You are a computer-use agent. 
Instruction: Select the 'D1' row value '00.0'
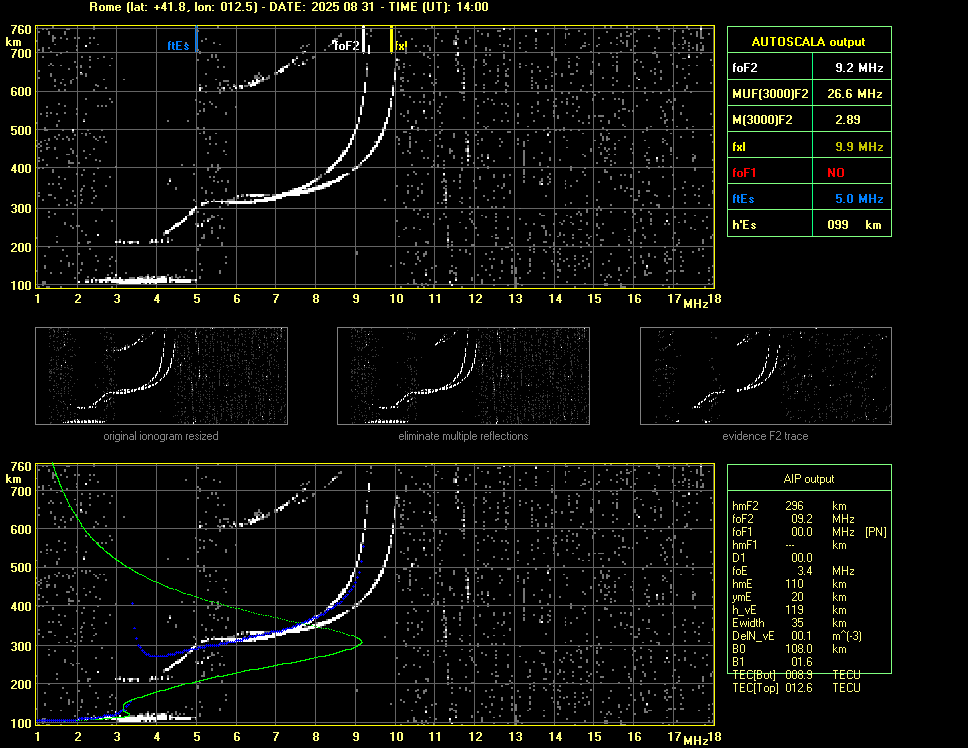[802, 558]
